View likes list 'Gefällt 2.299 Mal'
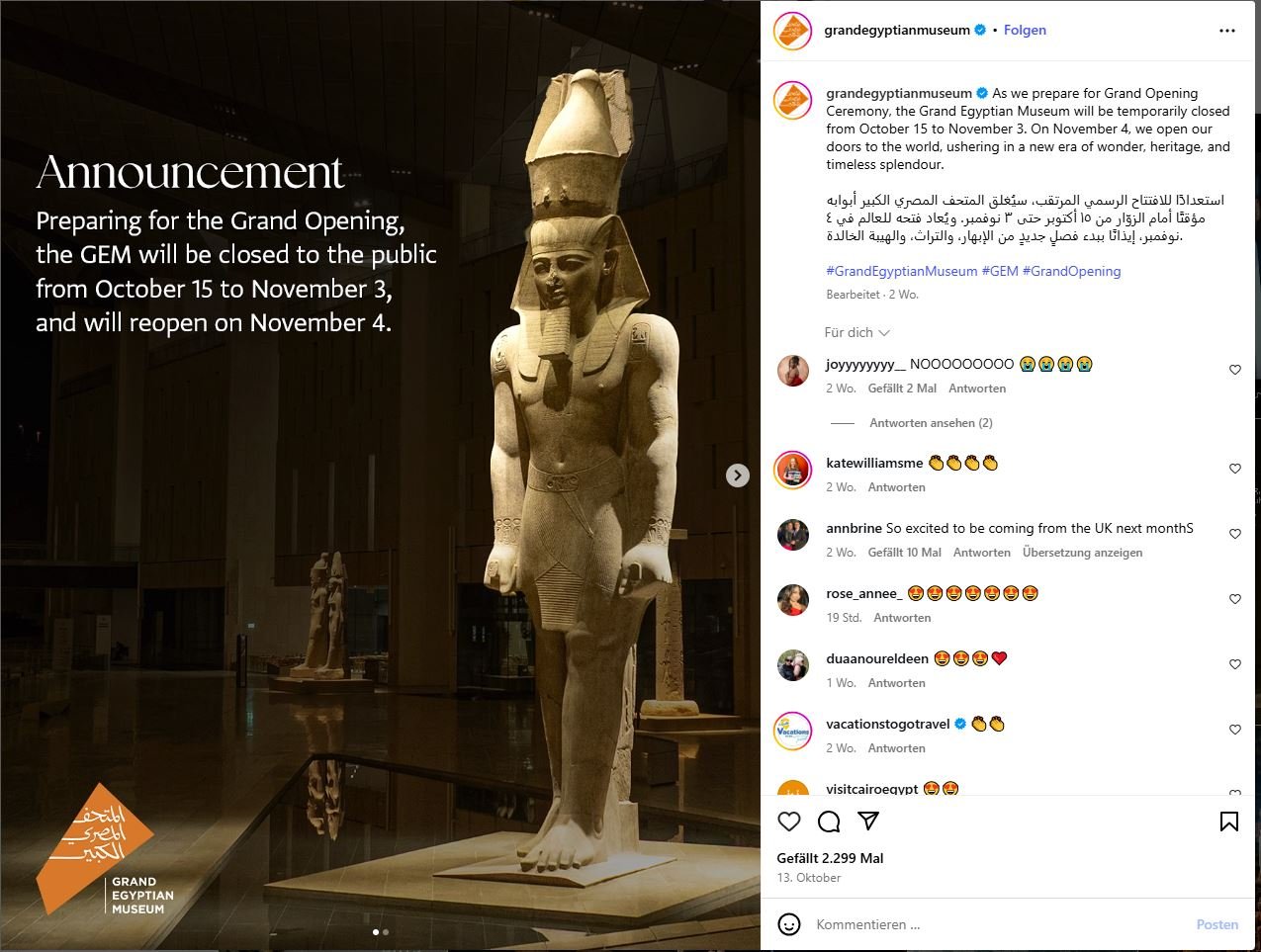Viewport: 1261px width, 952px height. point(831,858)
